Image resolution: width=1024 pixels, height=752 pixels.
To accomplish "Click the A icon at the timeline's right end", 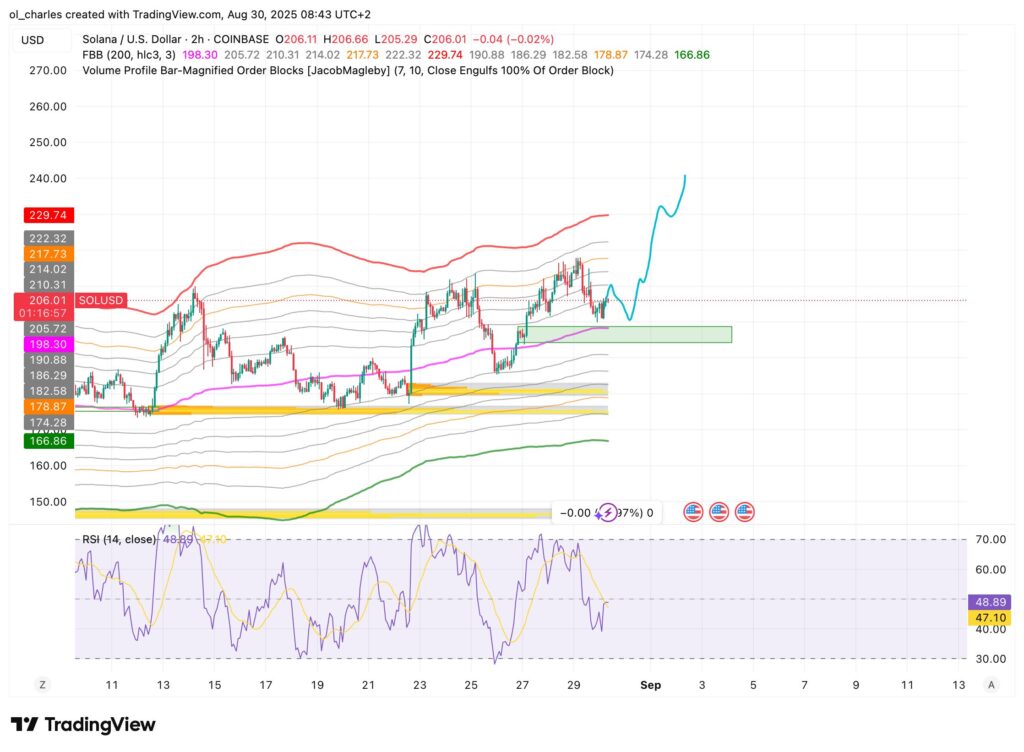I will (991, 685).
